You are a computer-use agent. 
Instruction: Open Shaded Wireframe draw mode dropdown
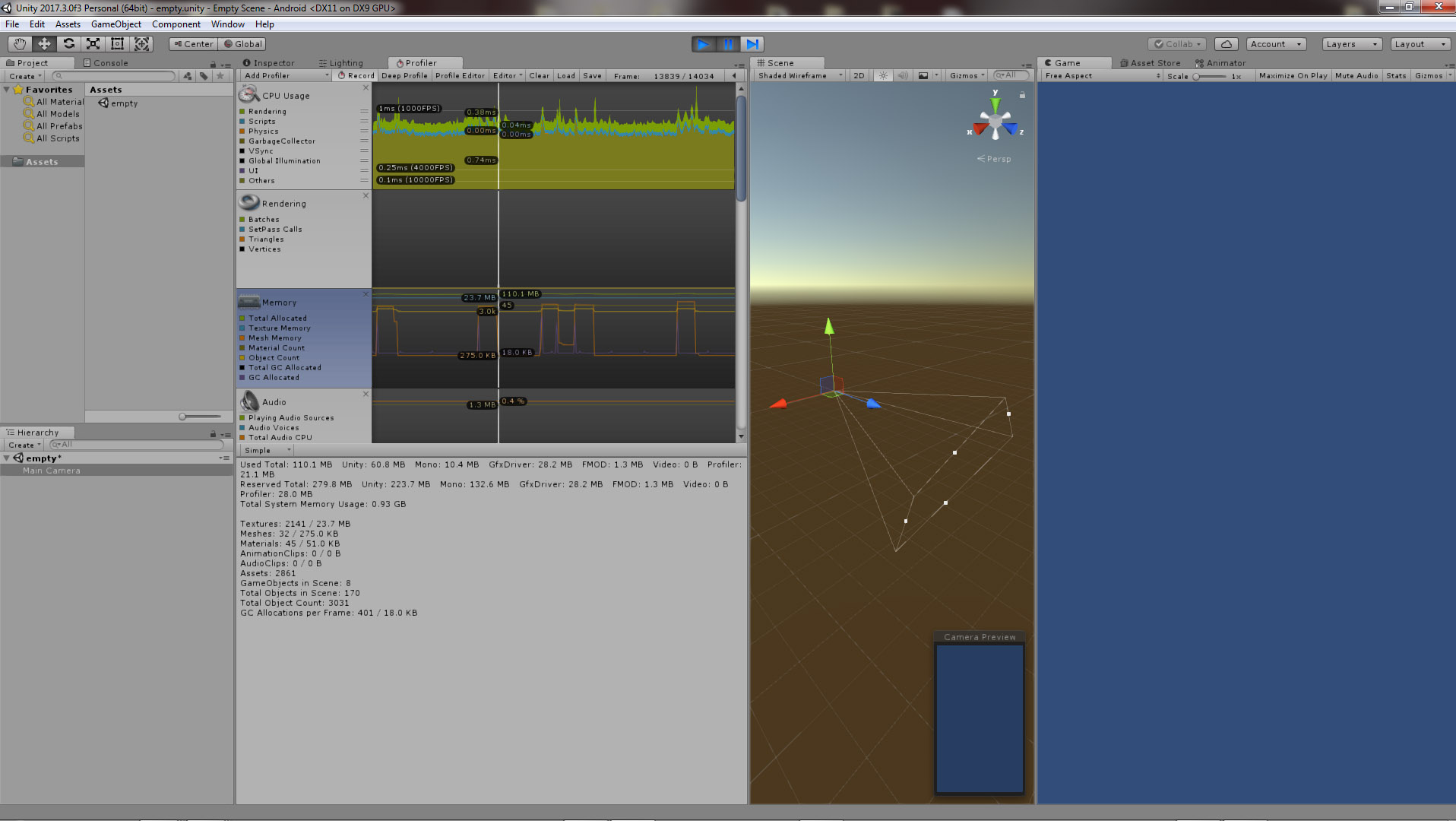click(800, 75)
